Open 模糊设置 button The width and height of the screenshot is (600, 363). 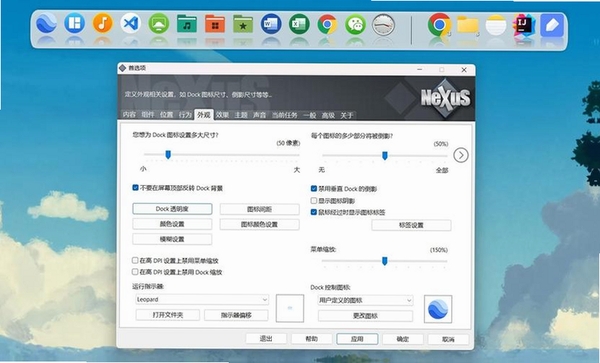click(x=172, y=239)
